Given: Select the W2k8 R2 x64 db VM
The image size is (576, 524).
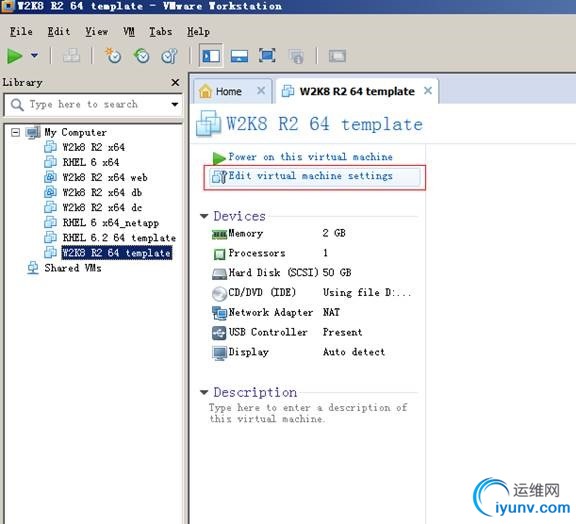Looking at the screenshot, I should point(102,193).
